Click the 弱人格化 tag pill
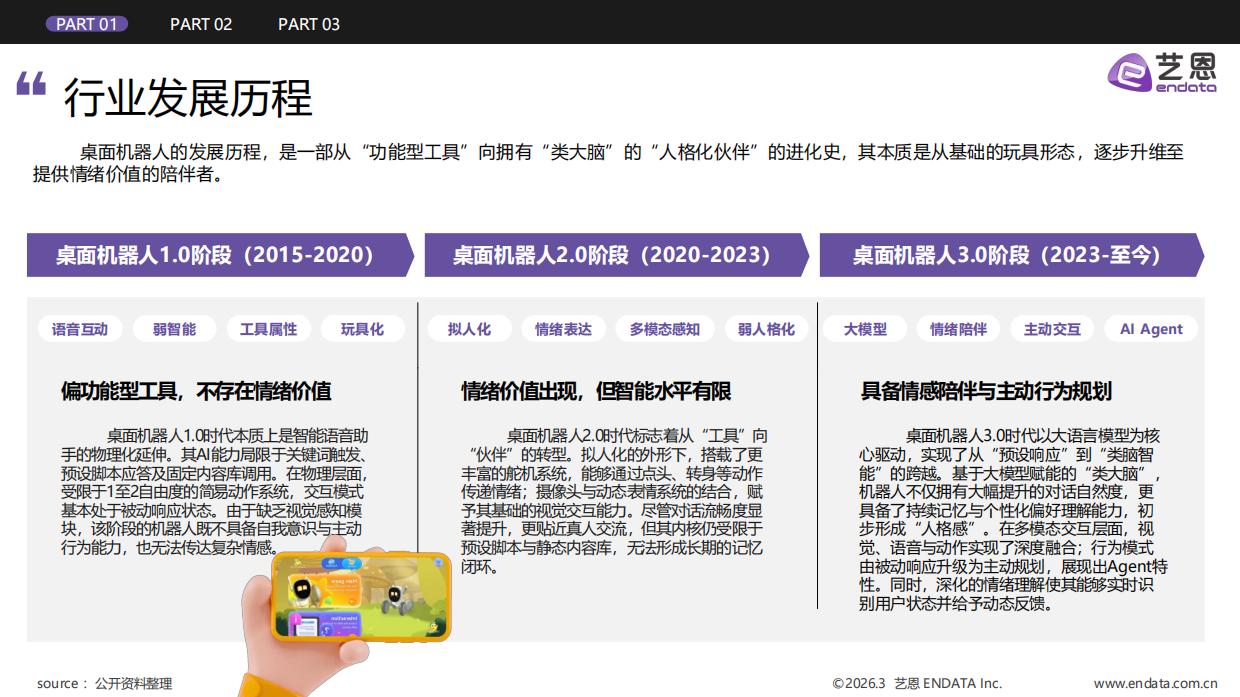 [766, 328]
